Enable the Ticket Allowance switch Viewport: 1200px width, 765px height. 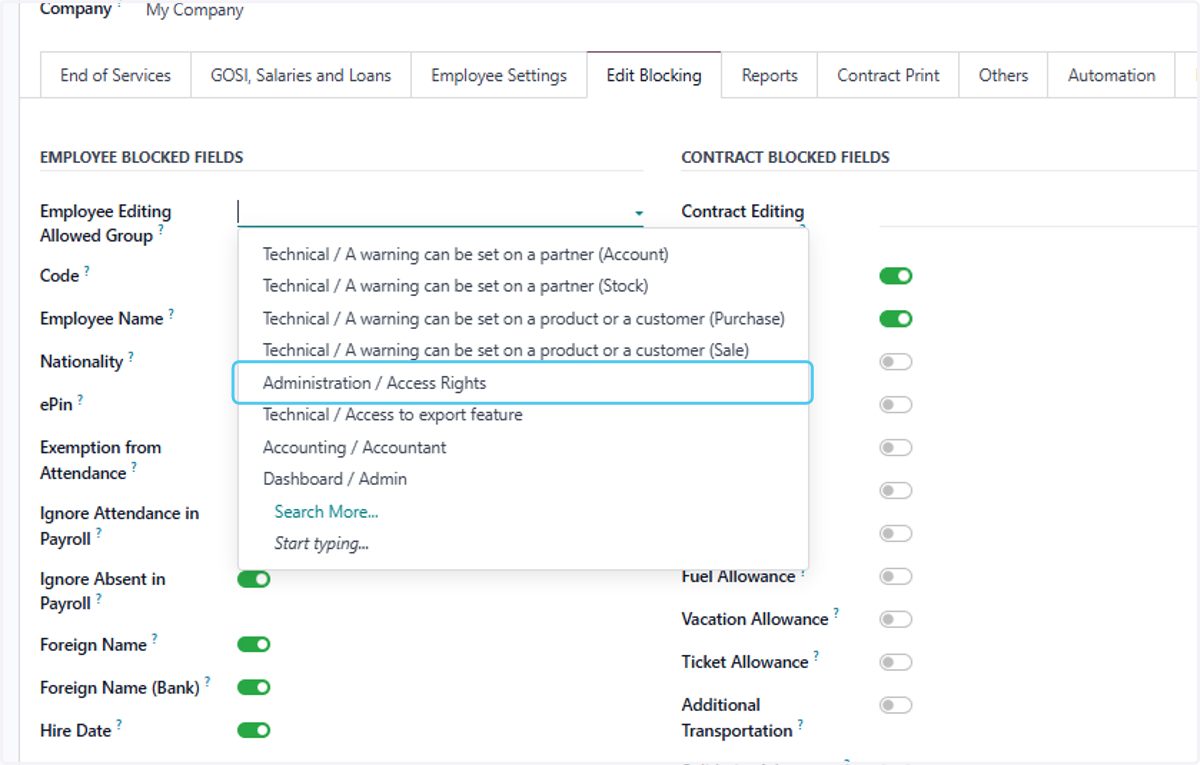point(896,662)
